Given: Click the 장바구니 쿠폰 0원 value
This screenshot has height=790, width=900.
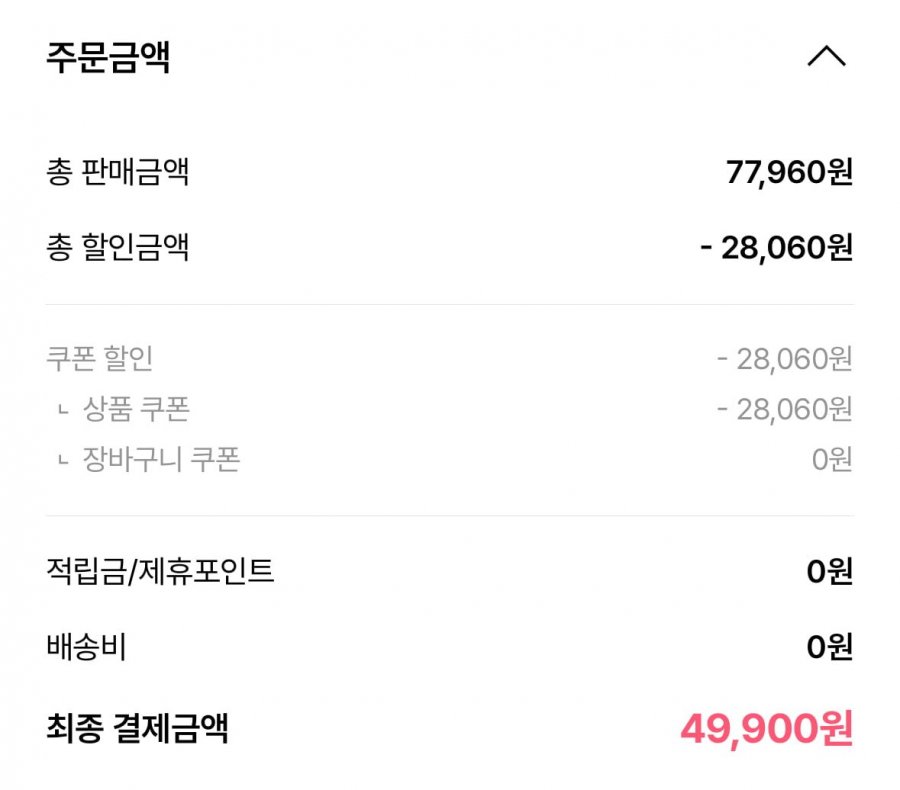Looking at the screenshot, I should pos(832,459).
